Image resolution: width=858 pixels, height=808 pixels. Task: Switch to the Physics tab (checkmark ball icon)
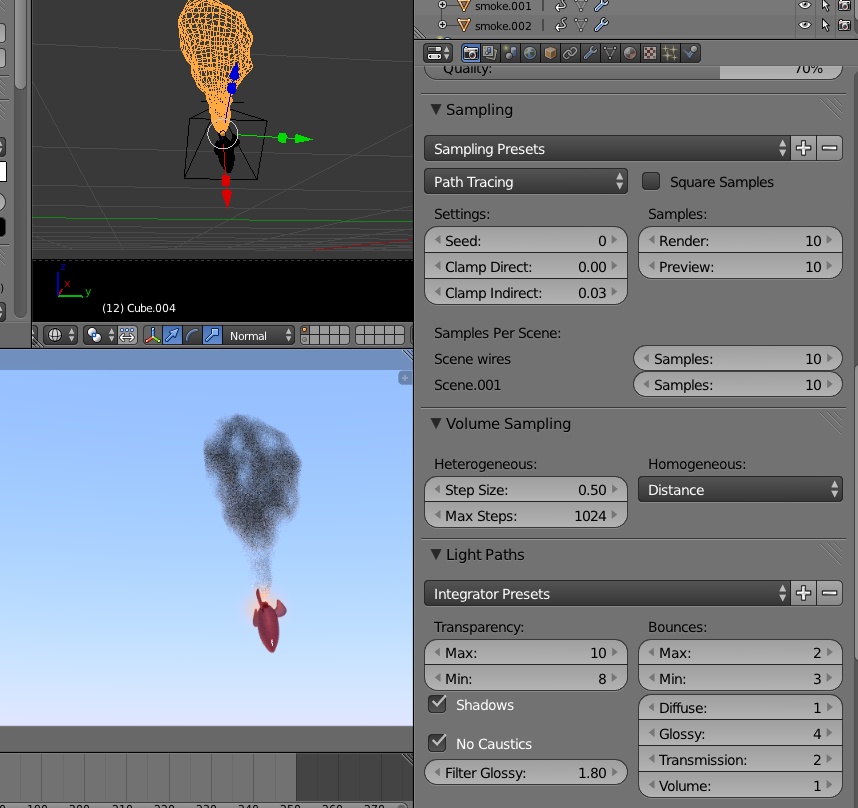pos(690,53)
